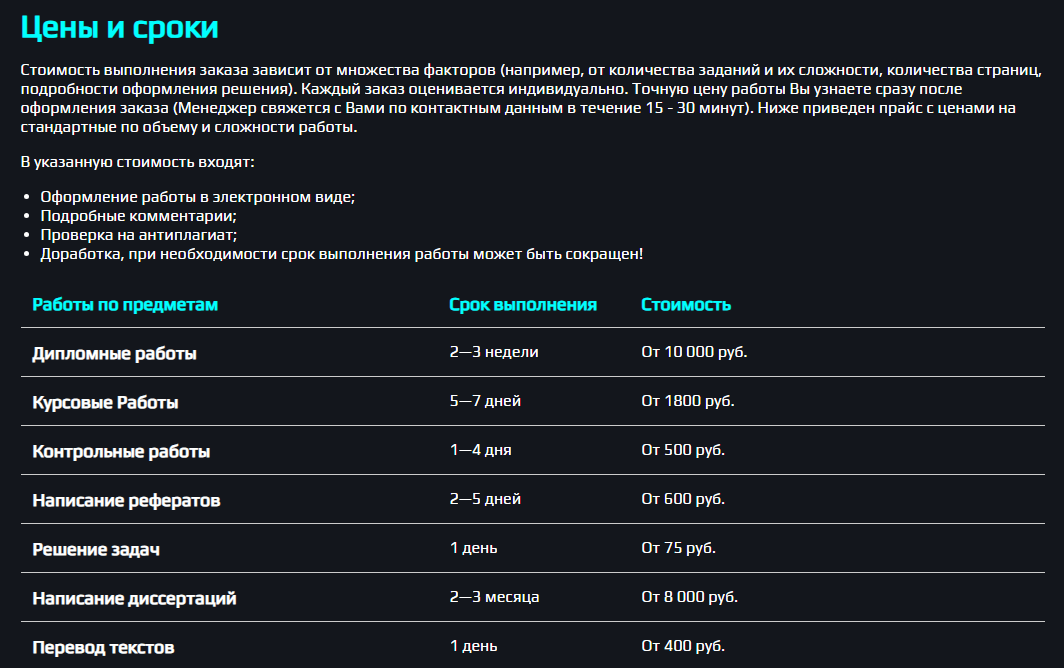This screenshot has width=1064, height=668.
Task: Click the price "От 1800 руб."
Action: pyautogui.click(x=688, y=401)
